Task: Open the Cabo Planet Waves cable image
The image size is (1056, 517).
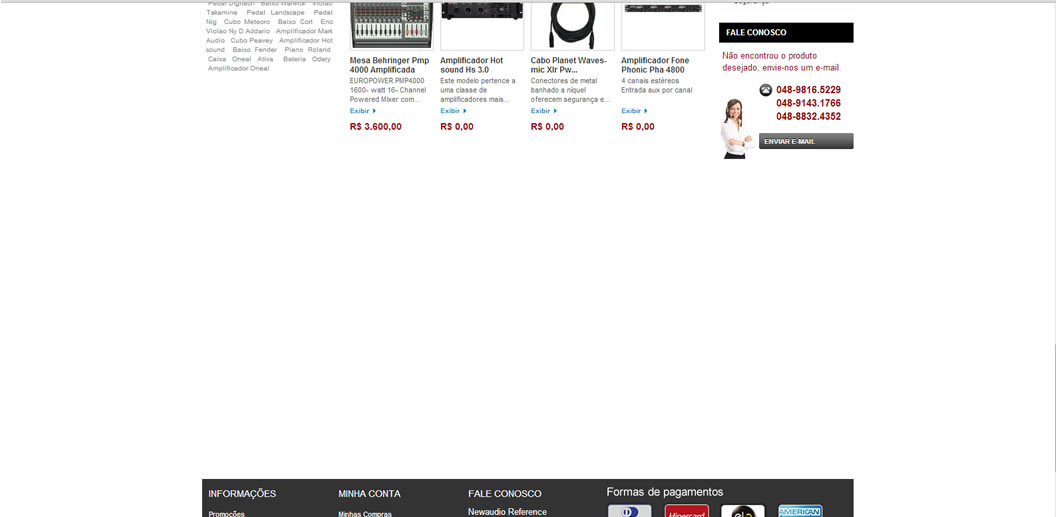Action: [x=572, y=26]
